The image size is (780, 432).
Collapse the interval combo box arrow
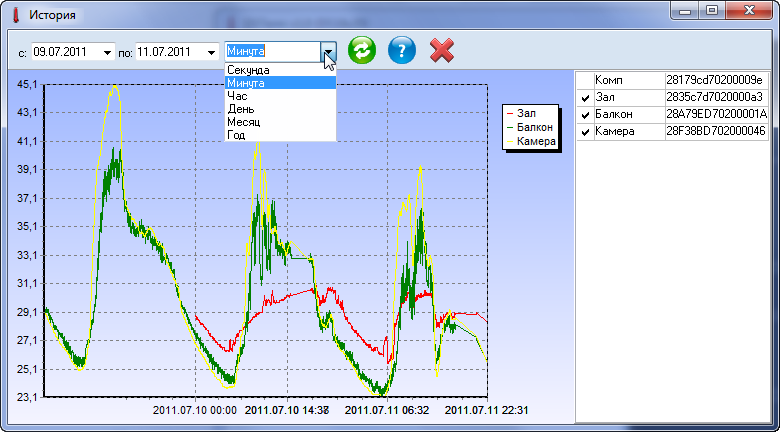coord(329,51)
